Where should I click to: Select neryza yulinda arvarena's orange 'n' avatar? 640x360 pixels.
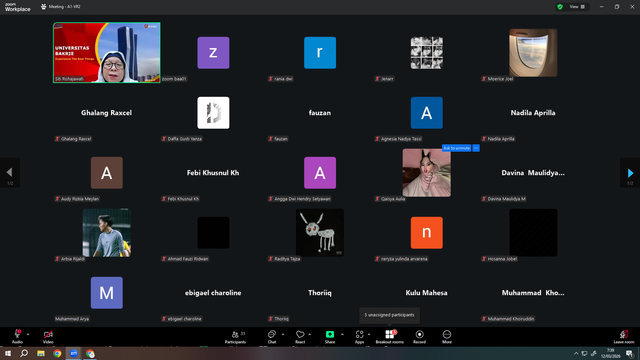427,233
